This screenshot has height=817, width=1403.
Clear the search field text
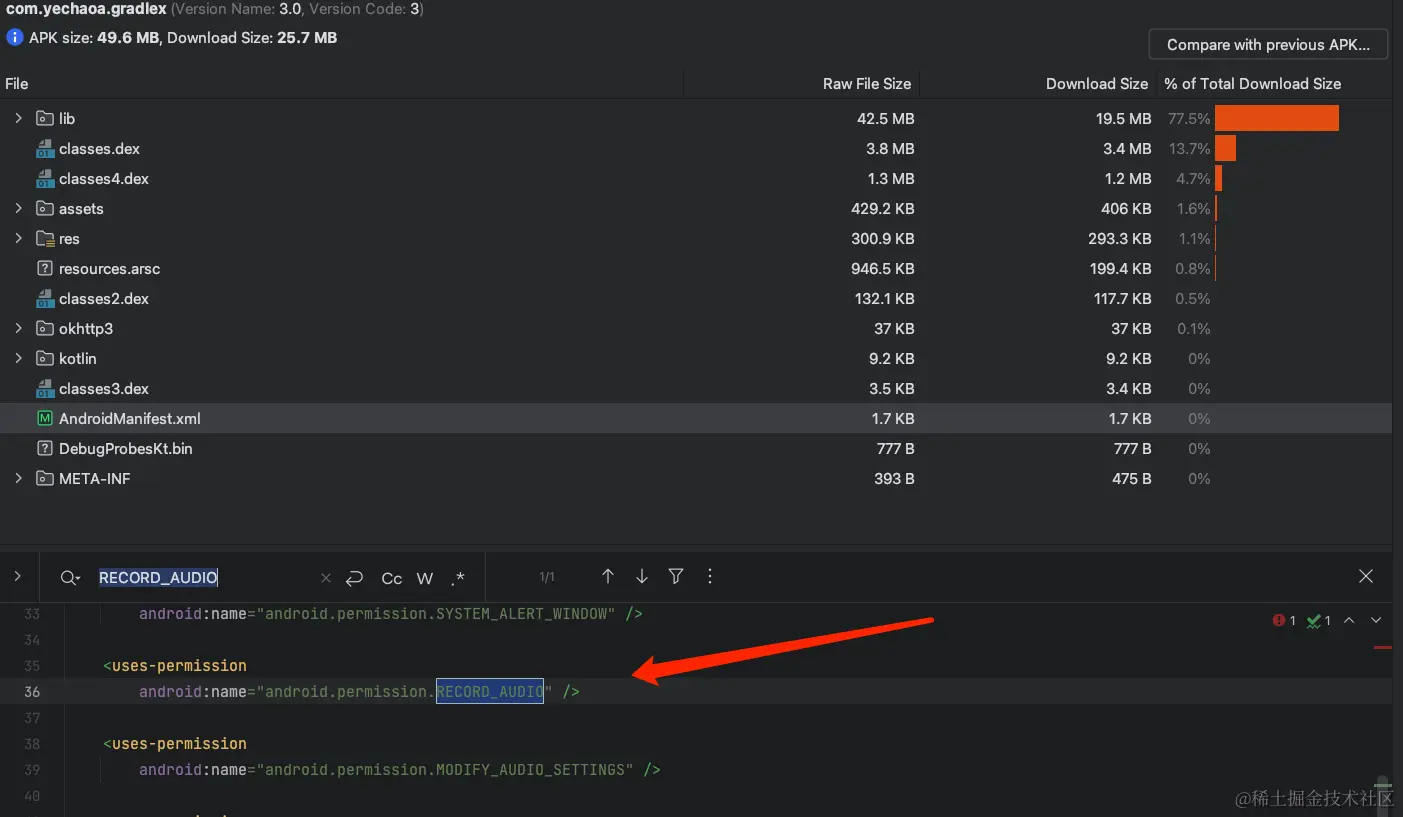[325, 577]
